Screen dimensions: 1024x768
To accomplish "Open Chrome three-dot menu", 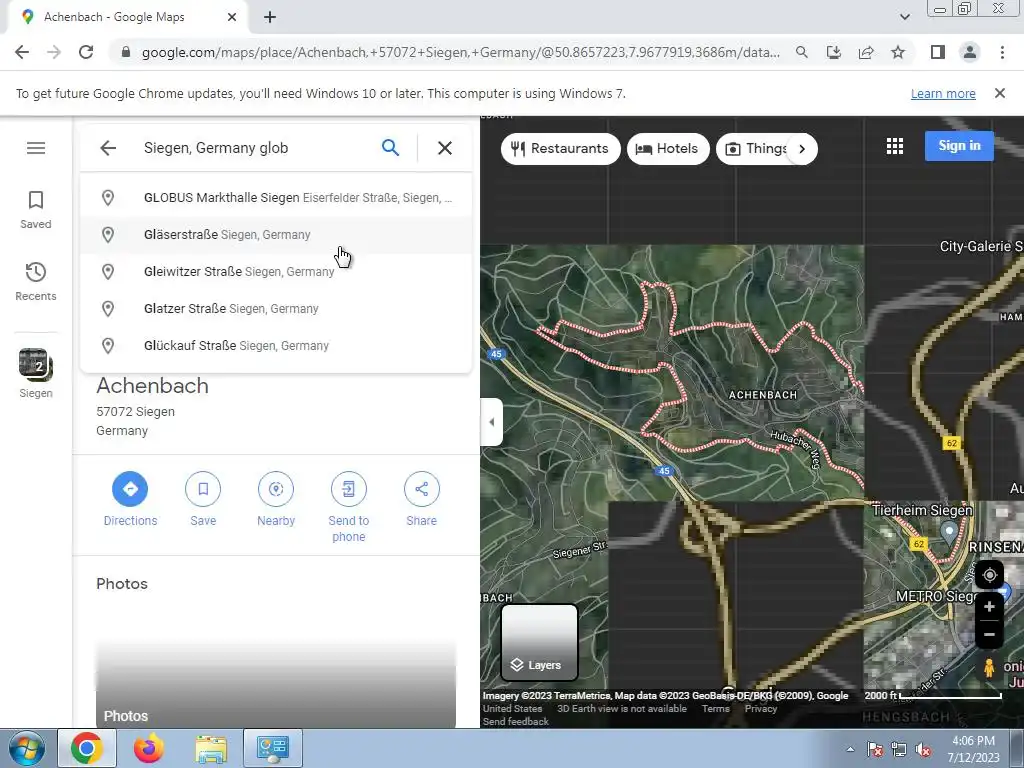I will [1002, 52].
